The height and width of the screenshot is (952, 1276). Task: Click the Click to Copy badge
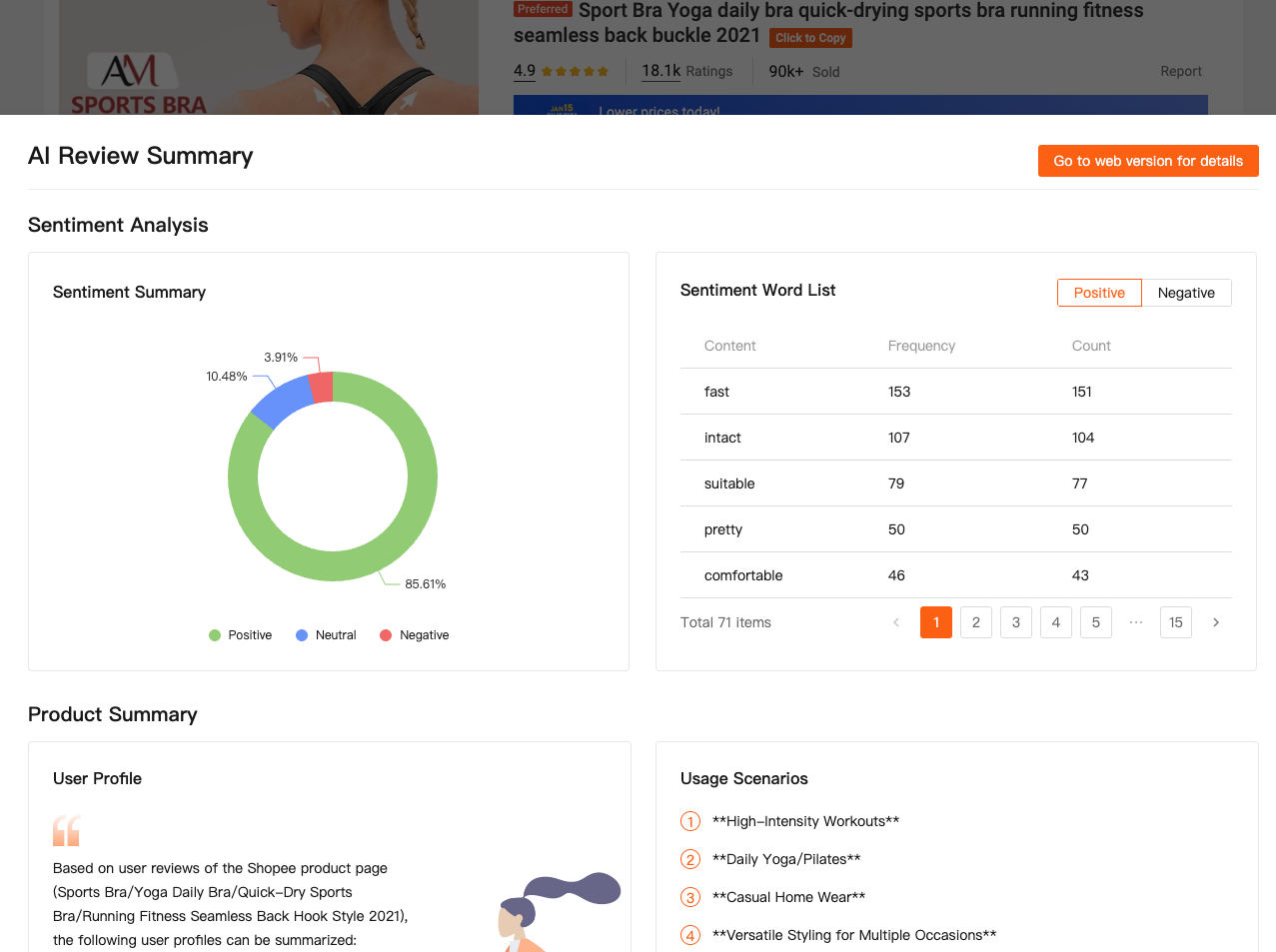click(x=810, y=38)
